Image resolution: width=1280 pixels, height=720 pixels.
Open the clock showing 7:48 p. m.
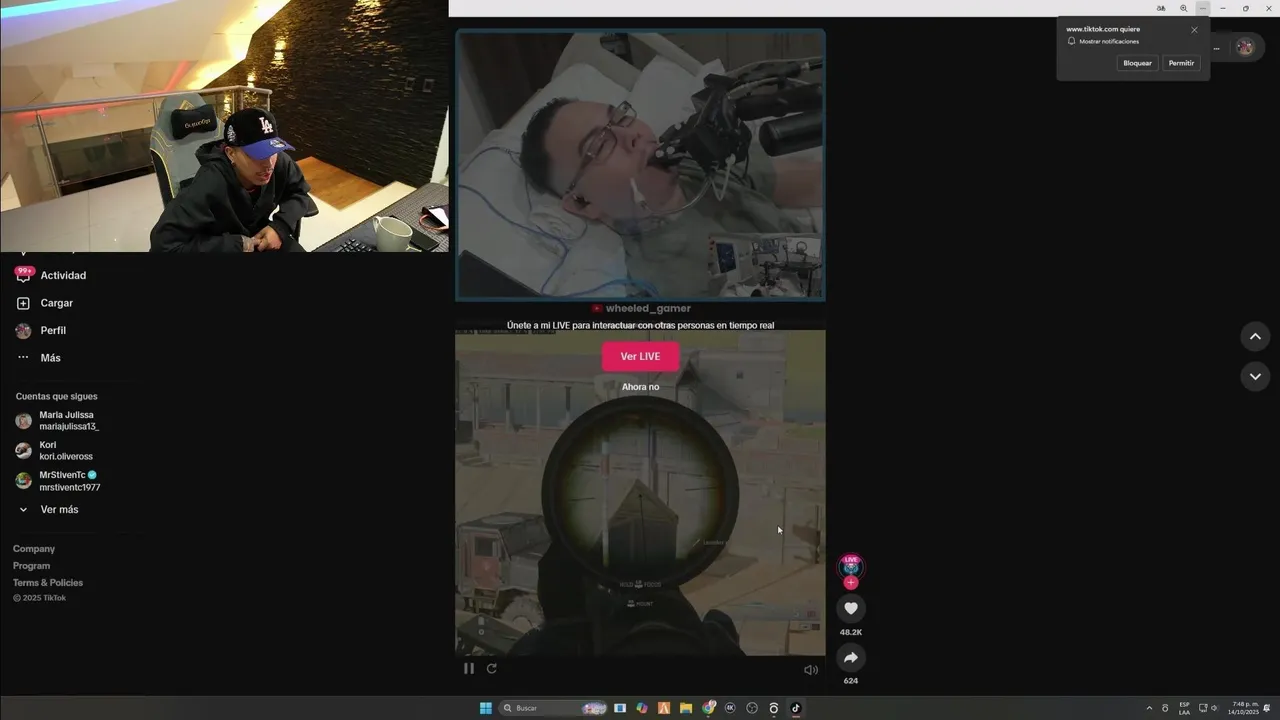[1244, 708]
